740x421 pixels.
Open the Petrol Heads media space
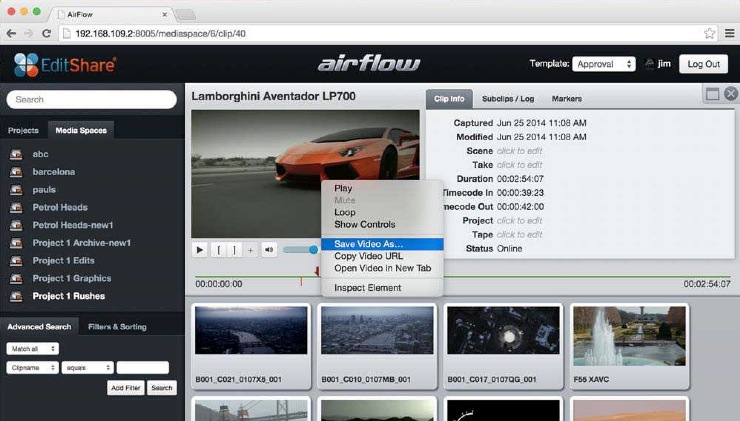60,207
